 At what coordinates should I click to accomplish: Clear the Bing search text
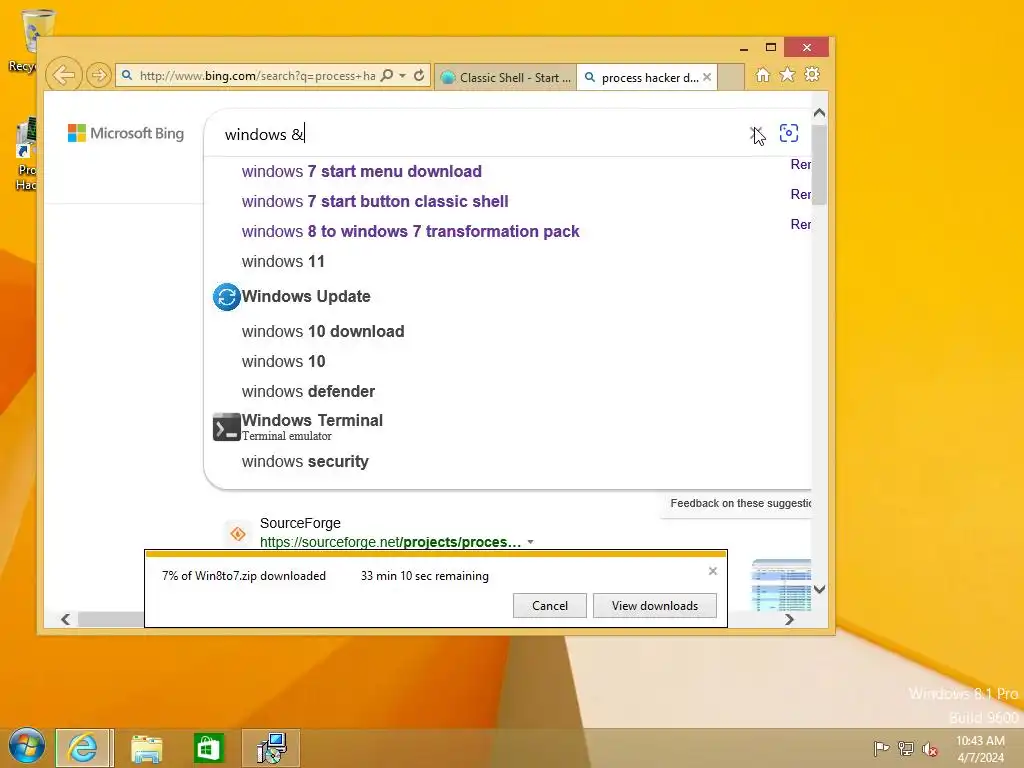[756, 134]
